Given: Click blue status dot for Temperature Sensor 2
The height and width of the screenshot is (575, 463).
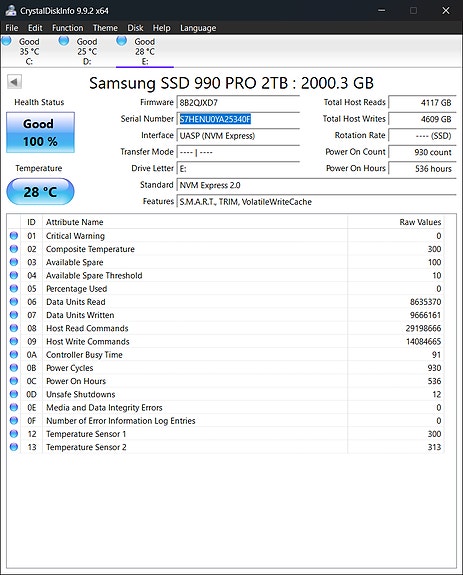Looking at the screenshot, I should [14, 447].
